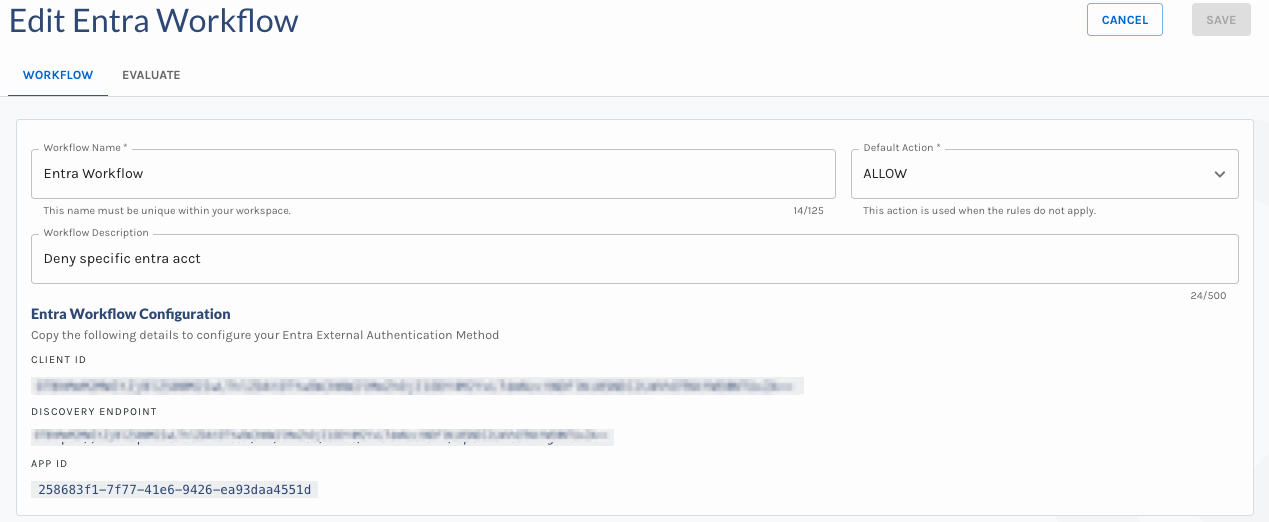Click the 'name must be unique' hint
1269x522 pixels.
pos(167,211)
